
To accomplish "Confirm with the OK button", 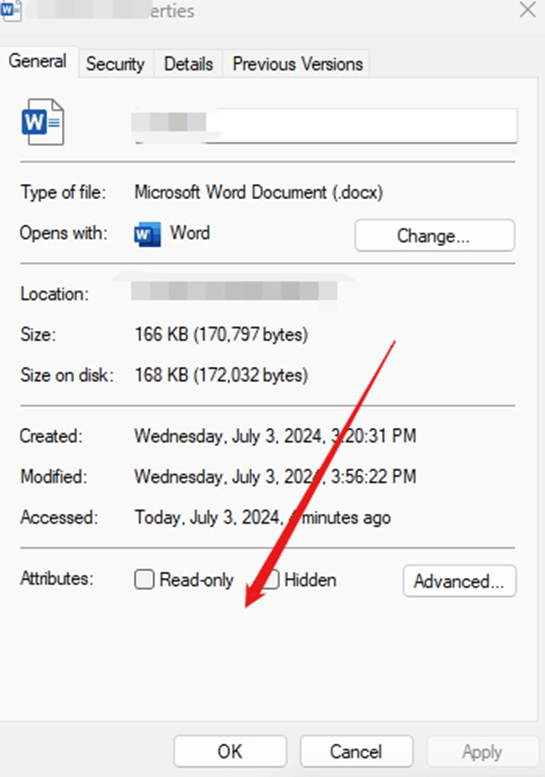I will (x=230, y=751).
